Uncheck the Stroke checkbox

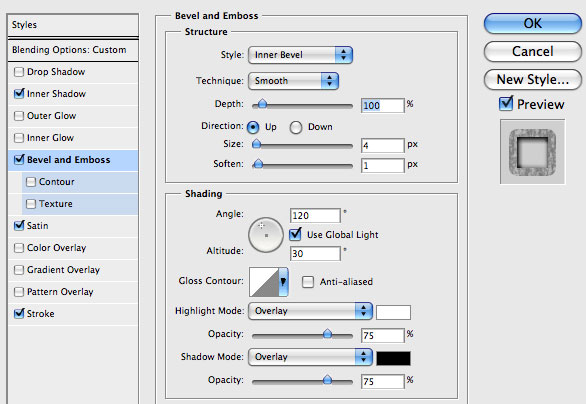[x=19, y=314]
